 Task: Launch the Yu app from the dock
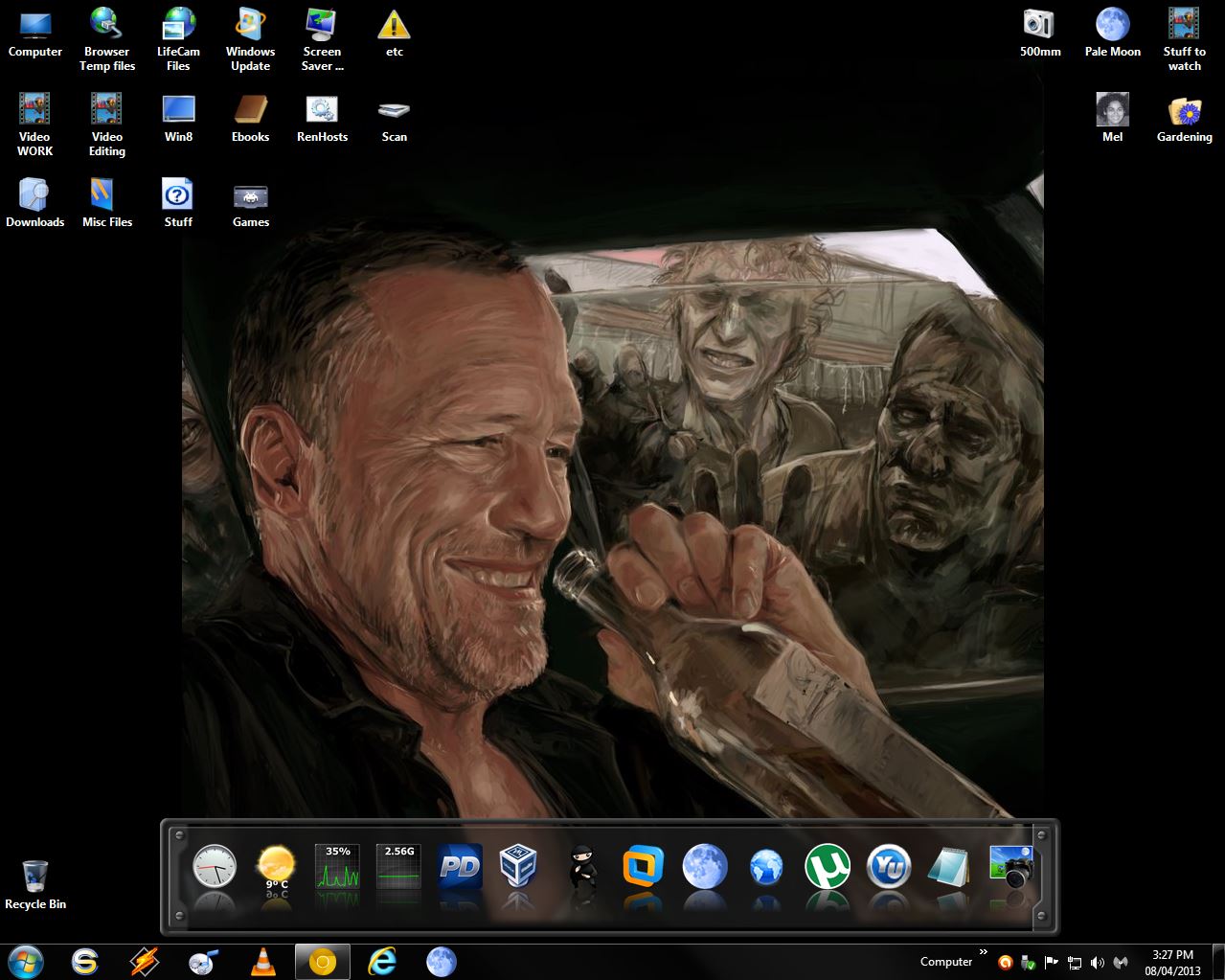pyautogui.click(x=889, y=867)
